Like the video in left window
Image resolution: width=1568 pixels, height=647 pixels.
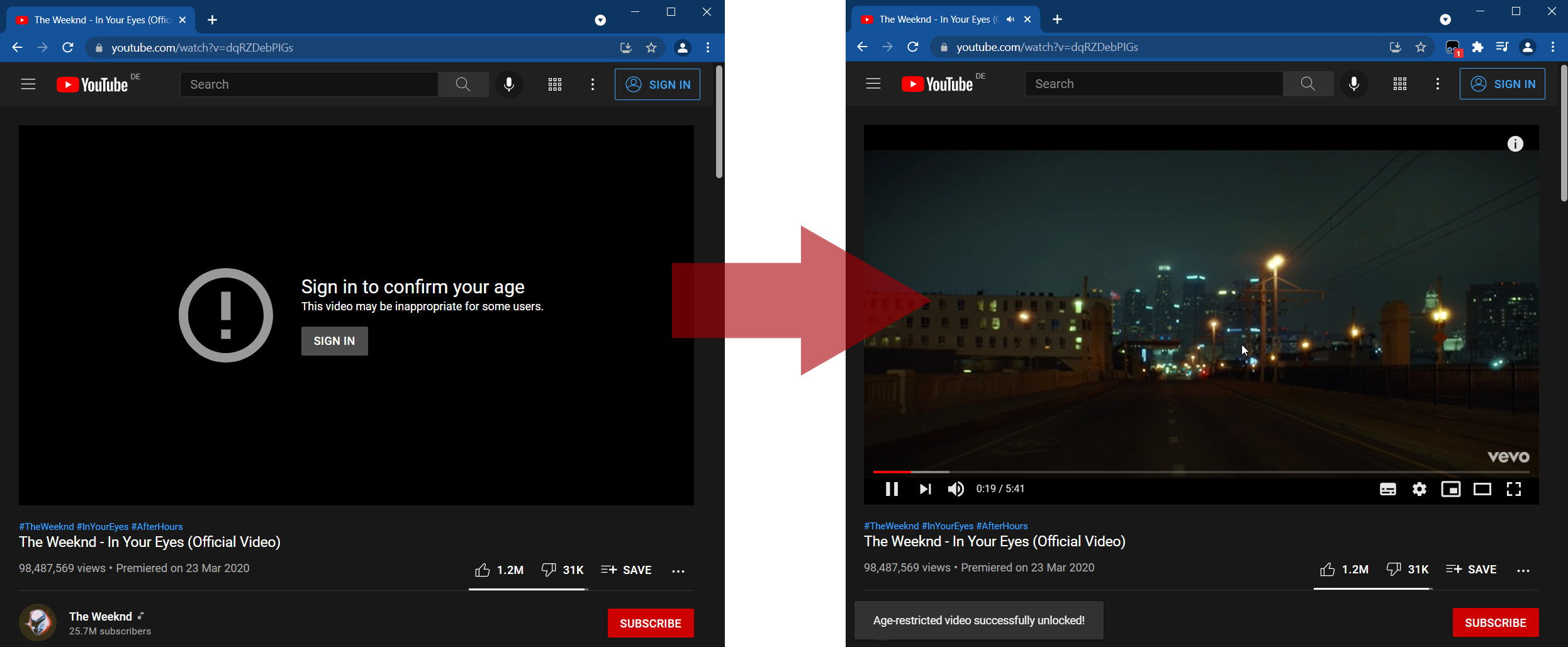(x=499, y=570)
